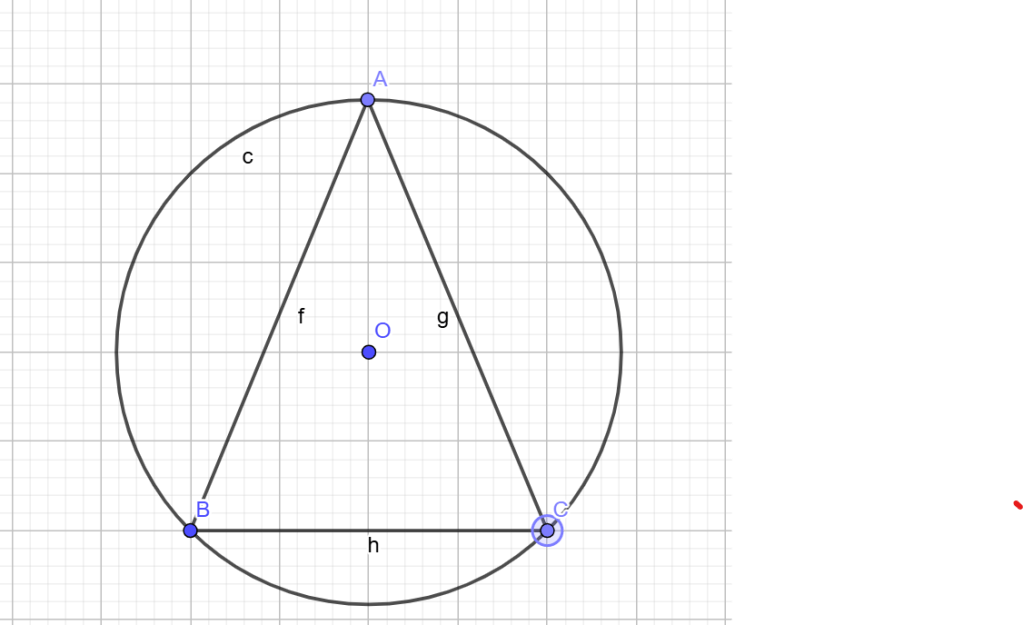The image size is (1023, 625).
Task: Click the text label "C" near the ring
Action: coord(560,509)
